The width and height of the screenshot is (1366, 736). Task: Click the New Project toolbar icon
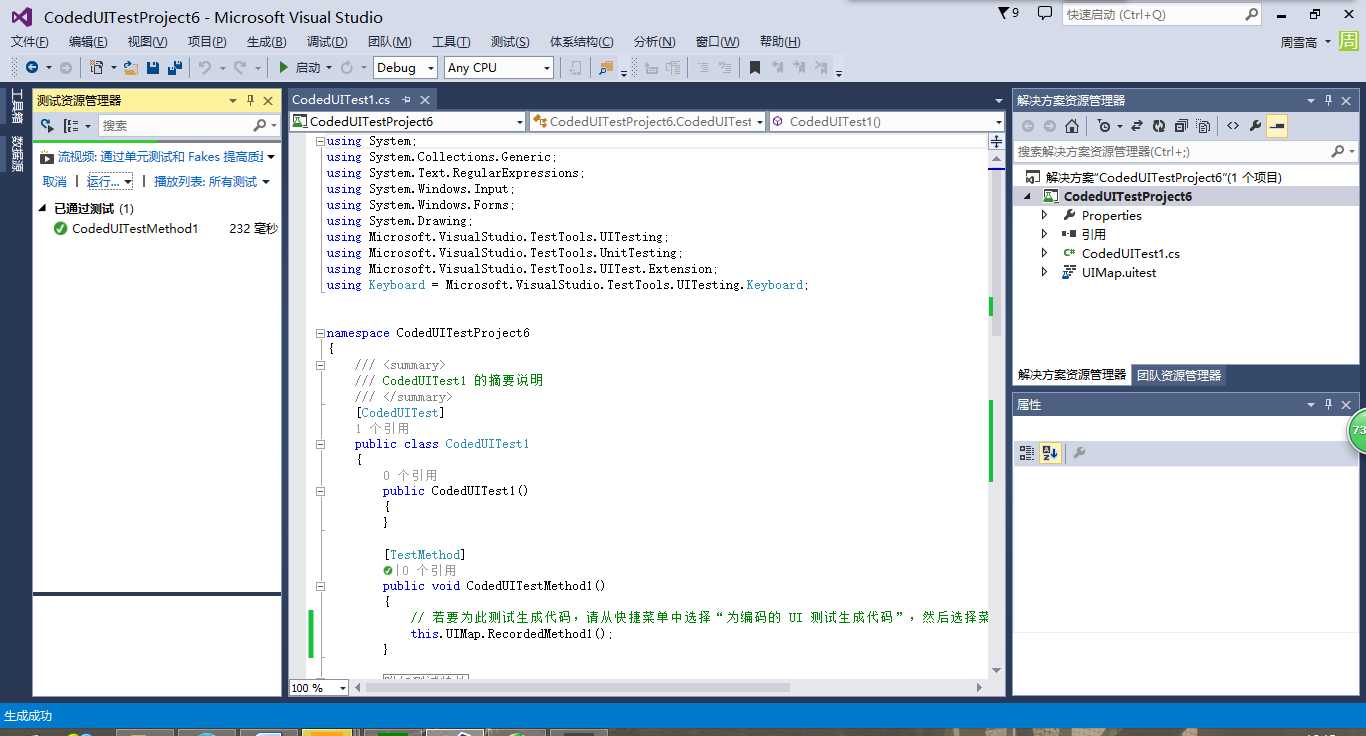click(97, 67)
